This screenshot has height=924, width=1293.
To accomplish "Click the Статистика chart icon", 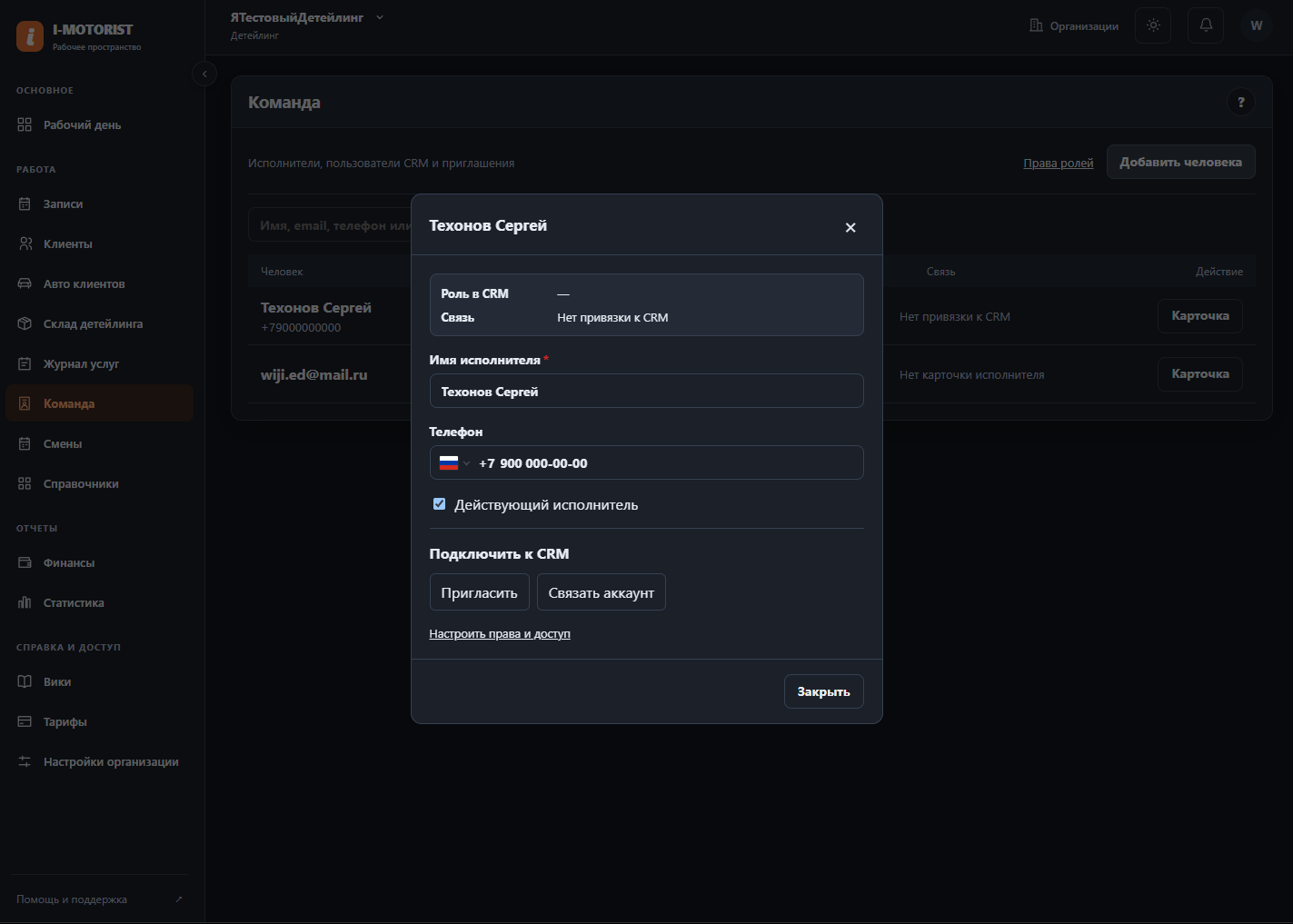I will pyautogui.click(x=25, y=602).
